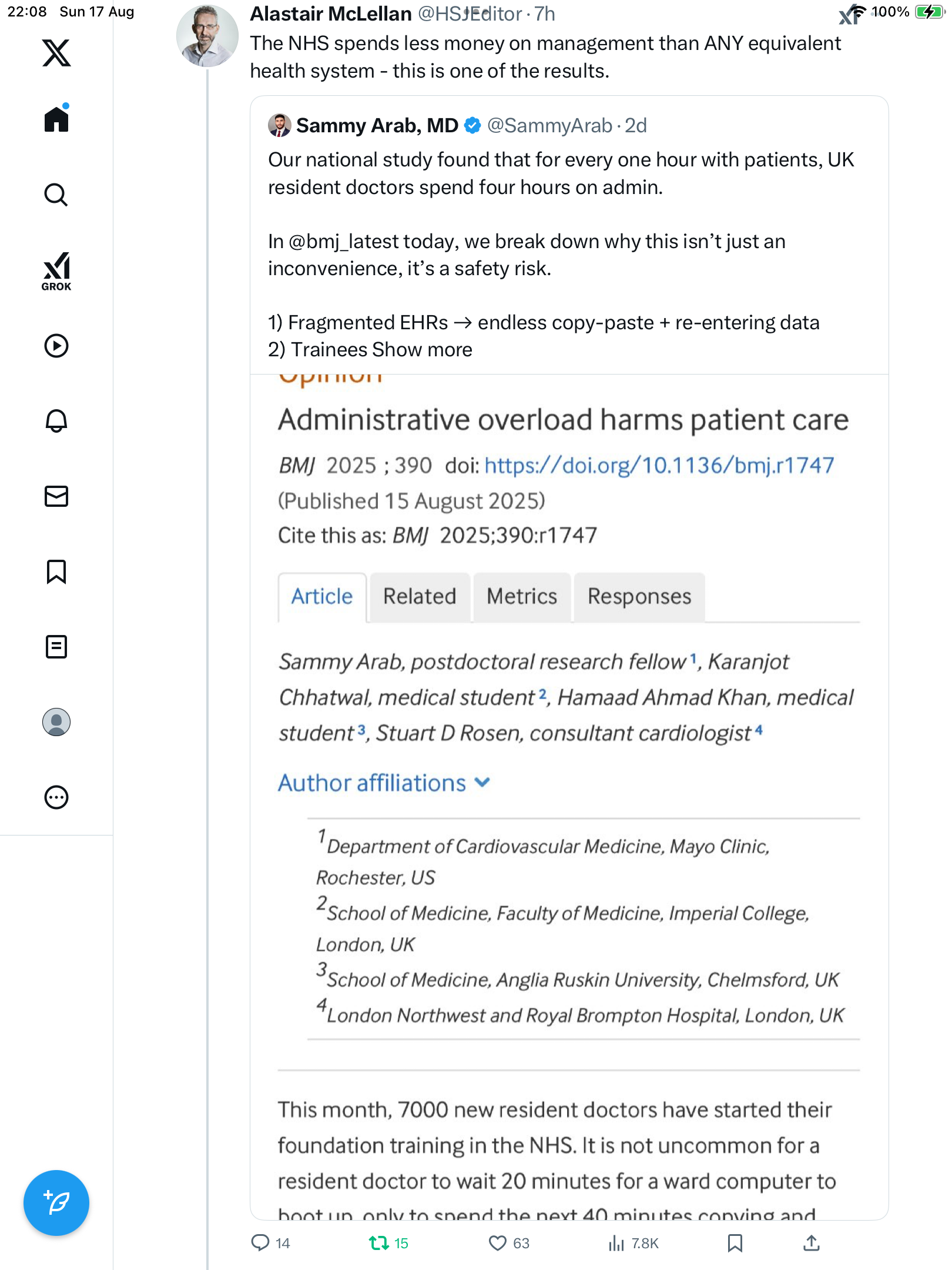The width and height of the screenshot is (952, 1270).
Task: Open the bookmarks page in sidebar
Action: click(x=56, y=571)
